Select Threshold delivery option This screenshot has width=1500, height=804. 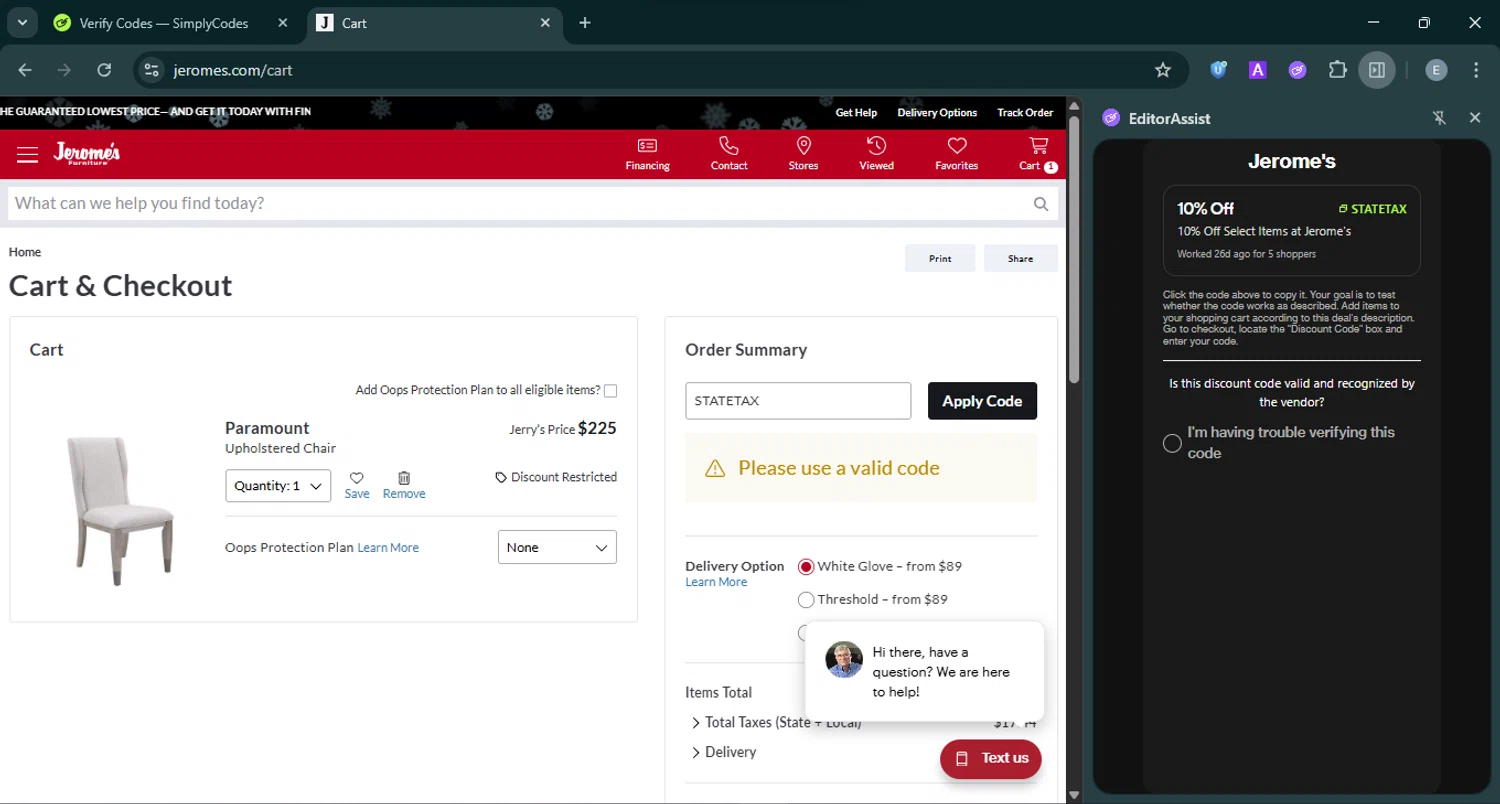[806, 600]
